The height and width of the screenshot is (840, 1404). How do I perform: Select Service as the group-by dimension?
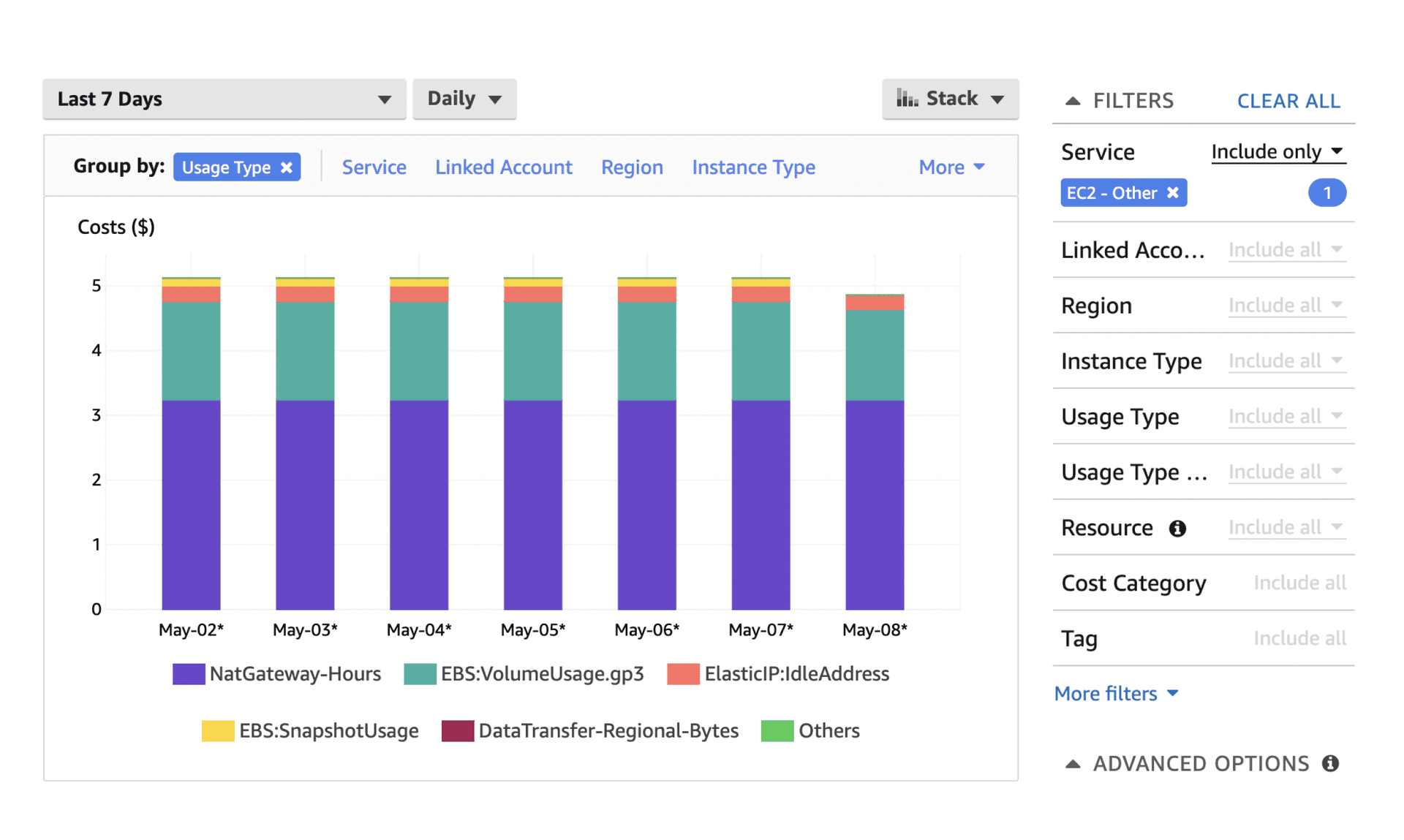[374, 167]
